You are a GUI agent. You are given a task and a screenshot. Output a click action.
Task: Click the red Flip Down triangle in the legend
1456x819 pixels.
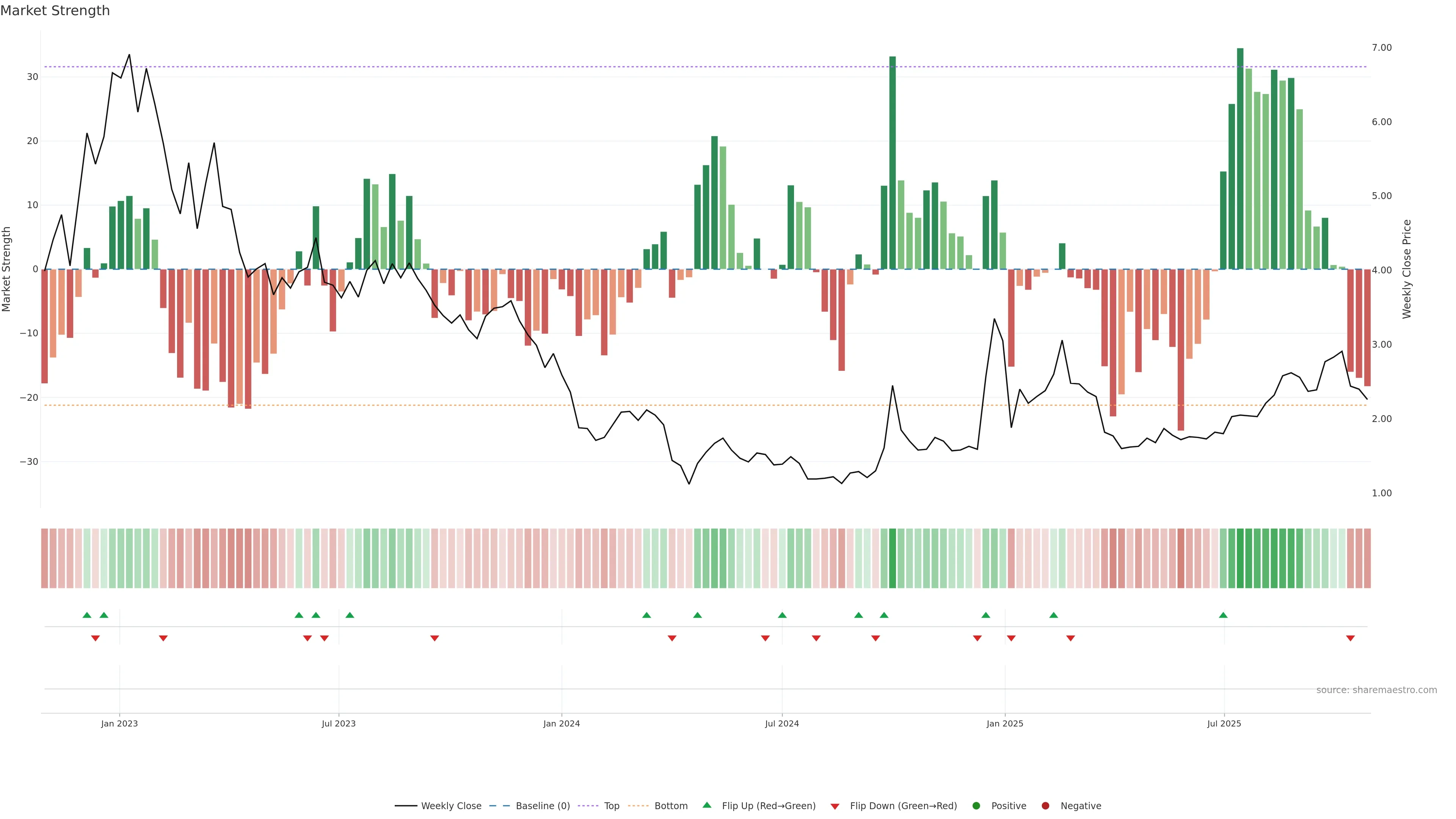835,806
